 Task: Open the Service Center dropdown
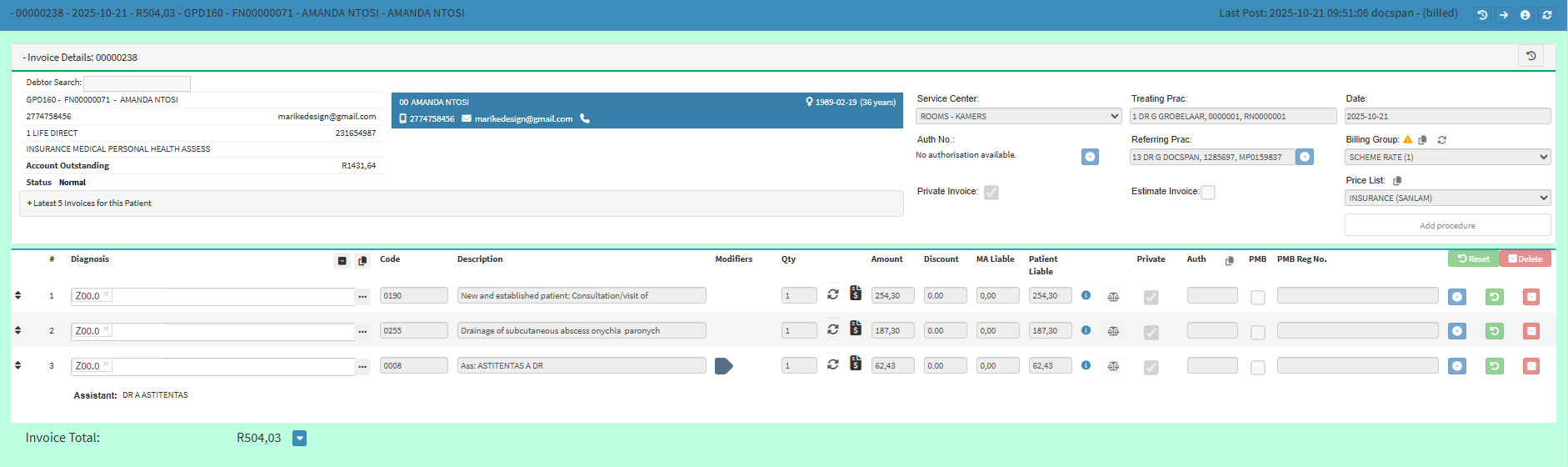pyautogui.click(x=1018, y=117)
